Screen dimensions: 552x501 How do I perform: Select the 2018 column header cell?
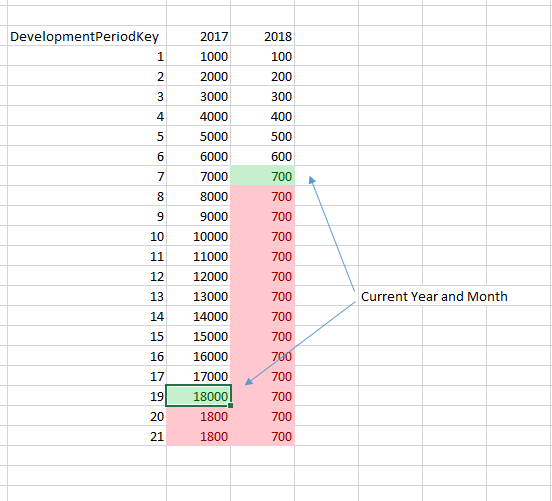point(263,36)
